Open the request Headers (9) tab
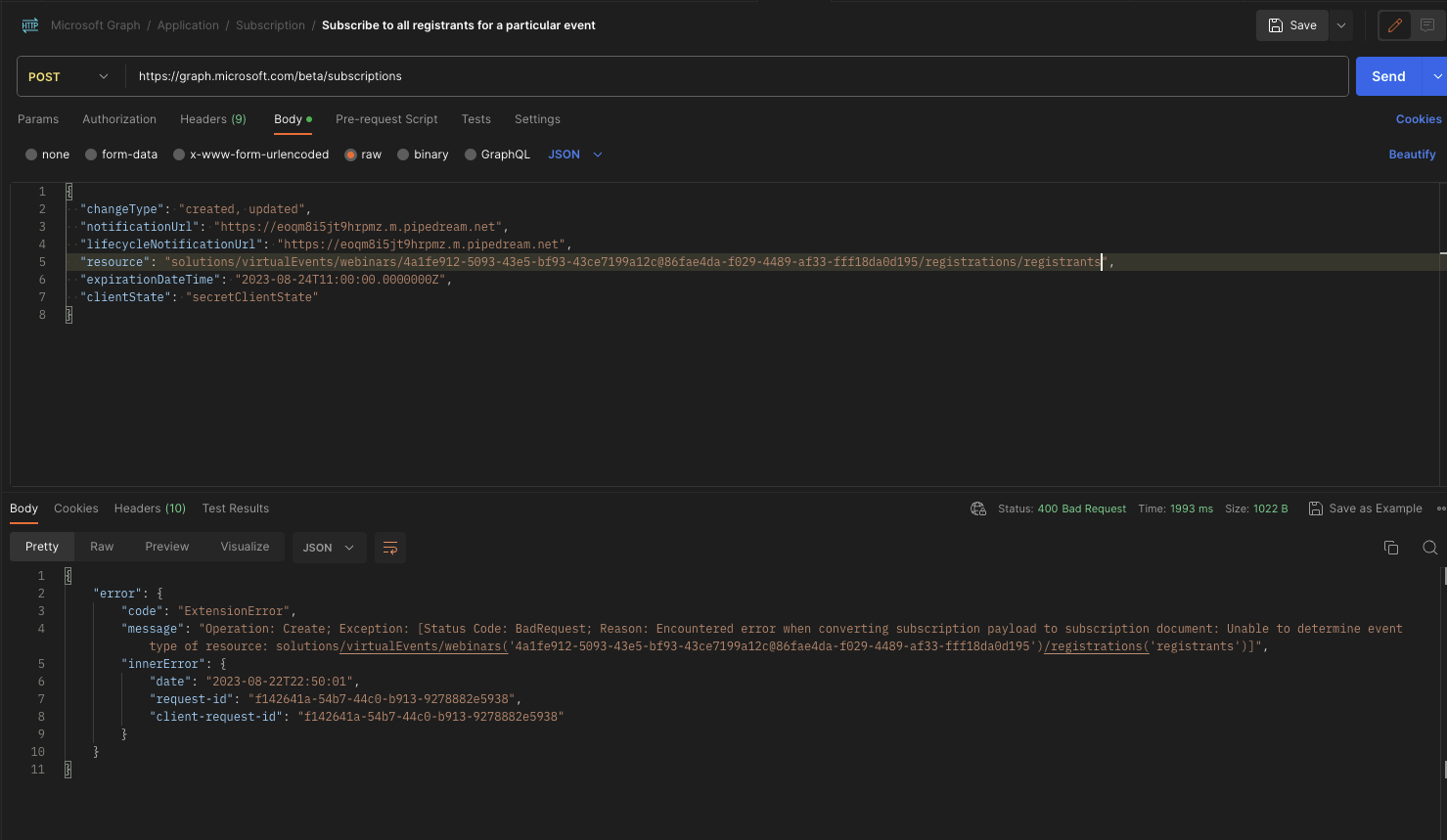 point(213,119)
